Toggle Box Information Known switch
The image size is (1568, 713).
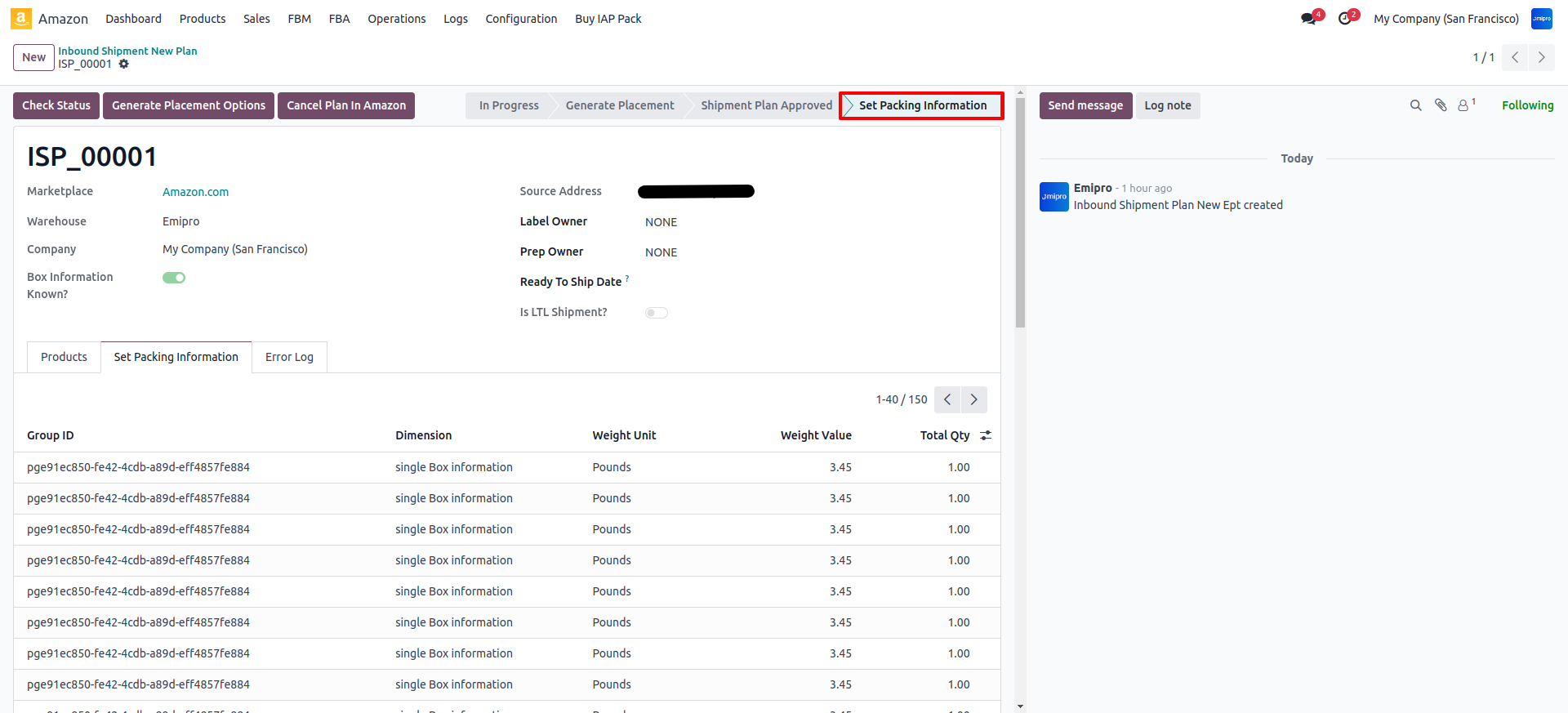[x=174, y=278]
